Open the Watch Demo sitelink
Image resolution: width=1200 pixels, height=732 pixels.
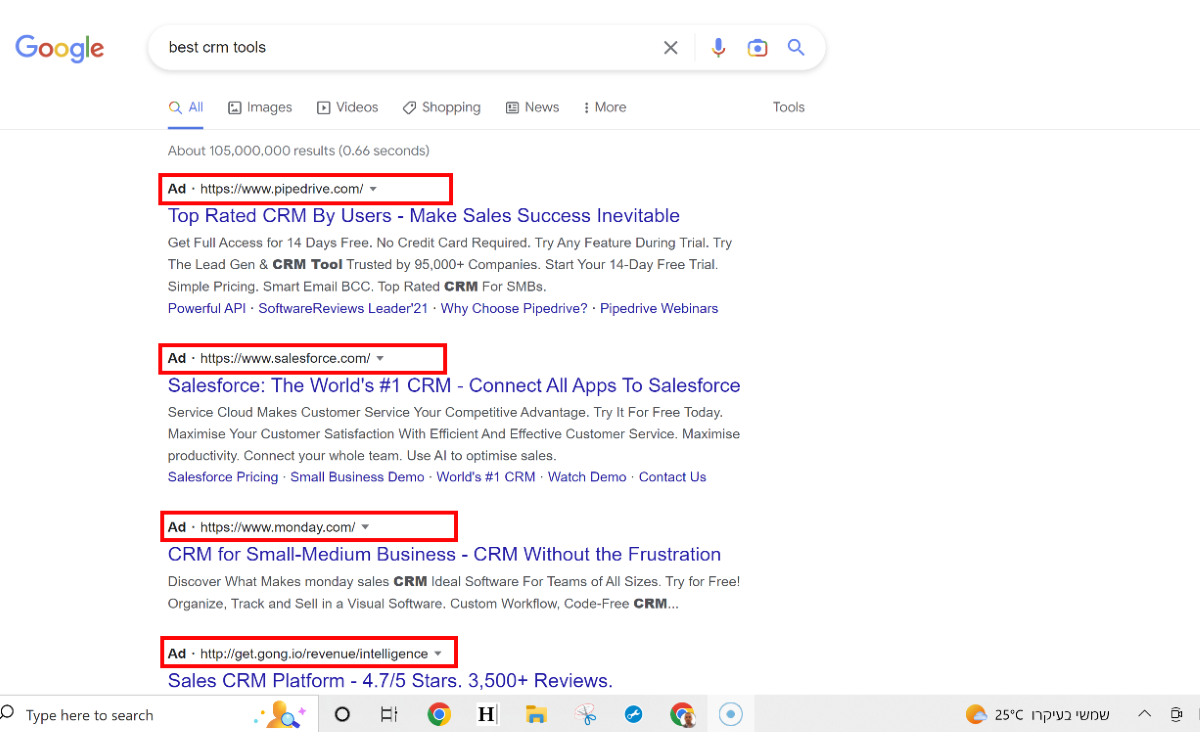pyautogui.click(x=587, y=477)
